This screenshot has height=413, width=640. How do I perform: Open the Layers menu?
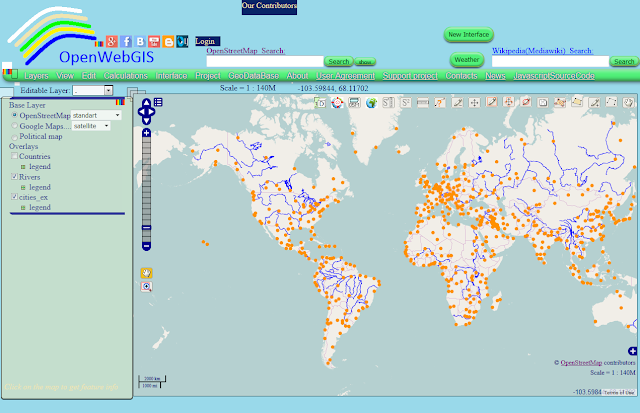(x=36, y=76)
